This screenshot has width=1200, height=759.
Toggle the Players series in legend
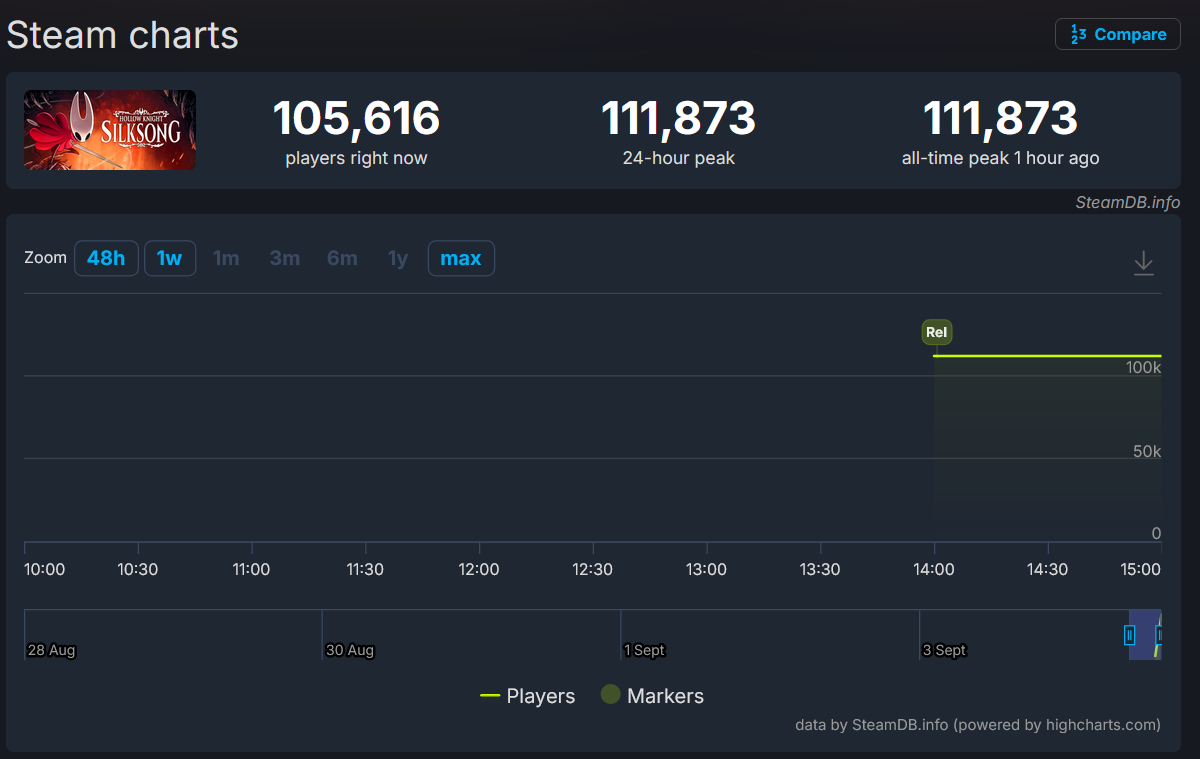(x=528, y=696)
